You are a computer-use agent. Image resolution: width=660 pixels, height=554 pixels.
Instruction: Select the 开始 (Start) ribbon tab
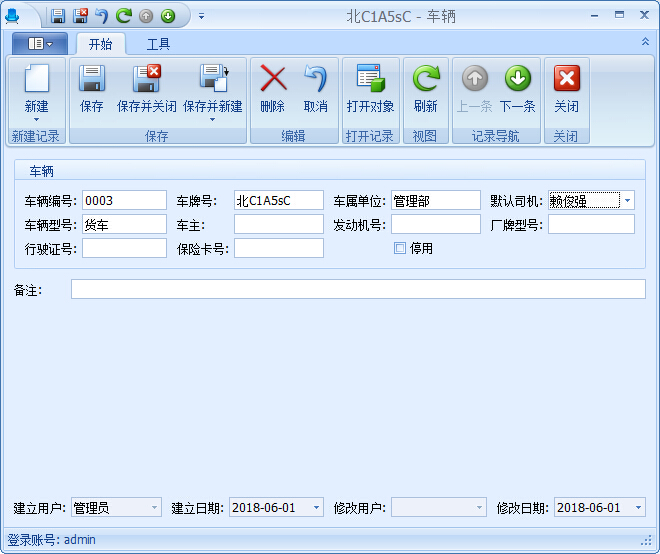tap(100, 44)
